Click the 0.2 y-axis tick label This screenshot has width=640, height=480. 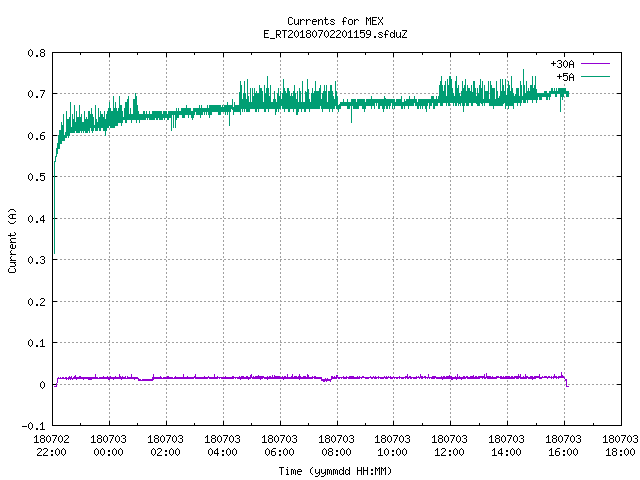tap(36, 302)
